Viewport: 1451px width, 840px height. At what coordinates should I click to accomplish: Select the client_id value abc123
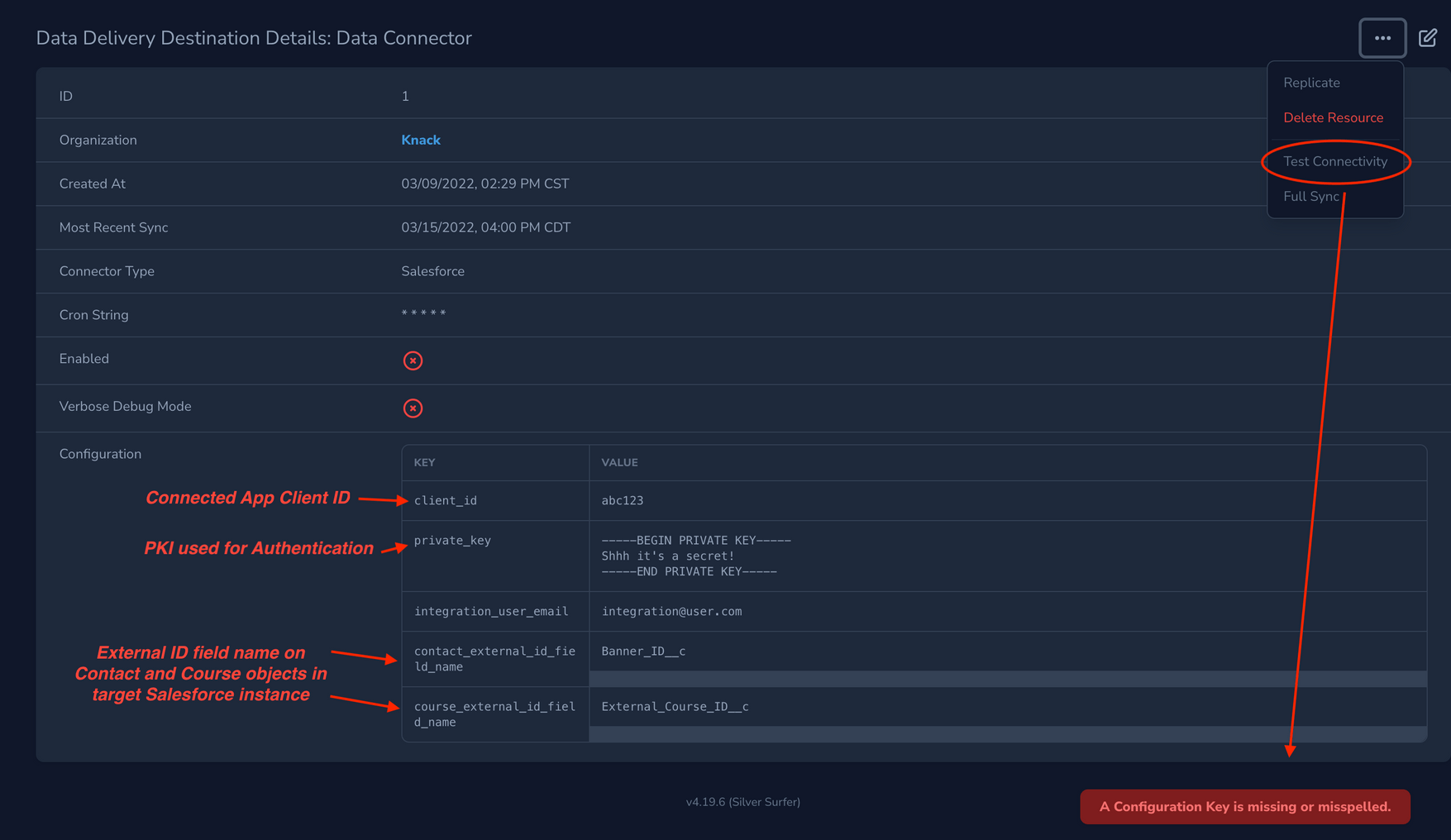point(623,500)
